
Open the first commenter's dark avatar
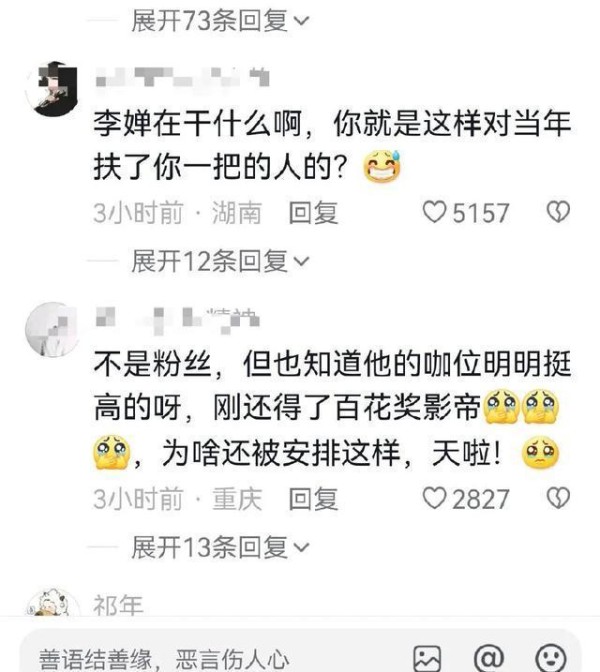(x=52, y=89)
